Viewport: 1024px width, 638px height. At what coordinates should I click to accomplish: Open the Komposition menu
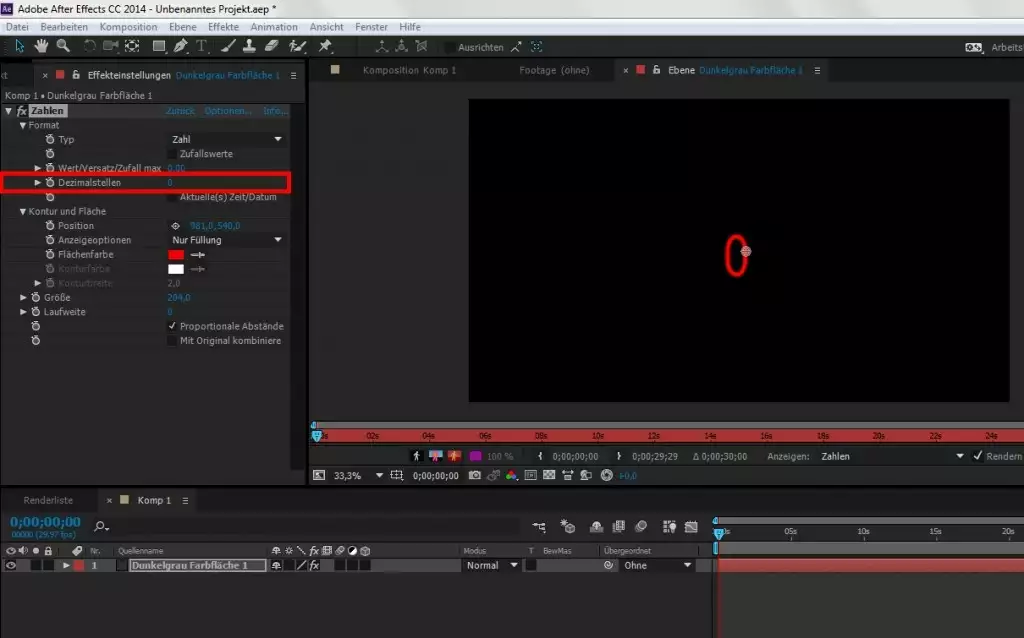(x=128, y=27)
